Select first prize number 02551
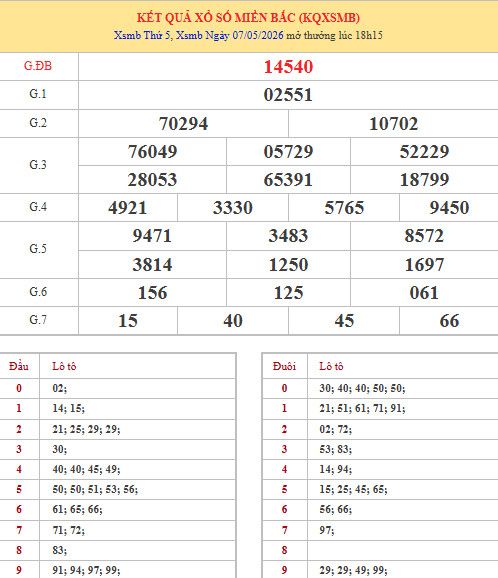The height and width of the screenshot is (578, 498). coord(288,95)
